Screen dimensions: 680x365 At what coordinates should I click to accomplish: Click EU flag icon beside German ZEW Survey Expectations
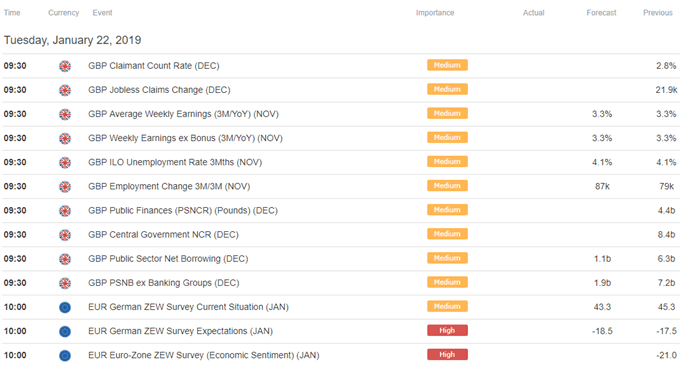click(65, 332)
